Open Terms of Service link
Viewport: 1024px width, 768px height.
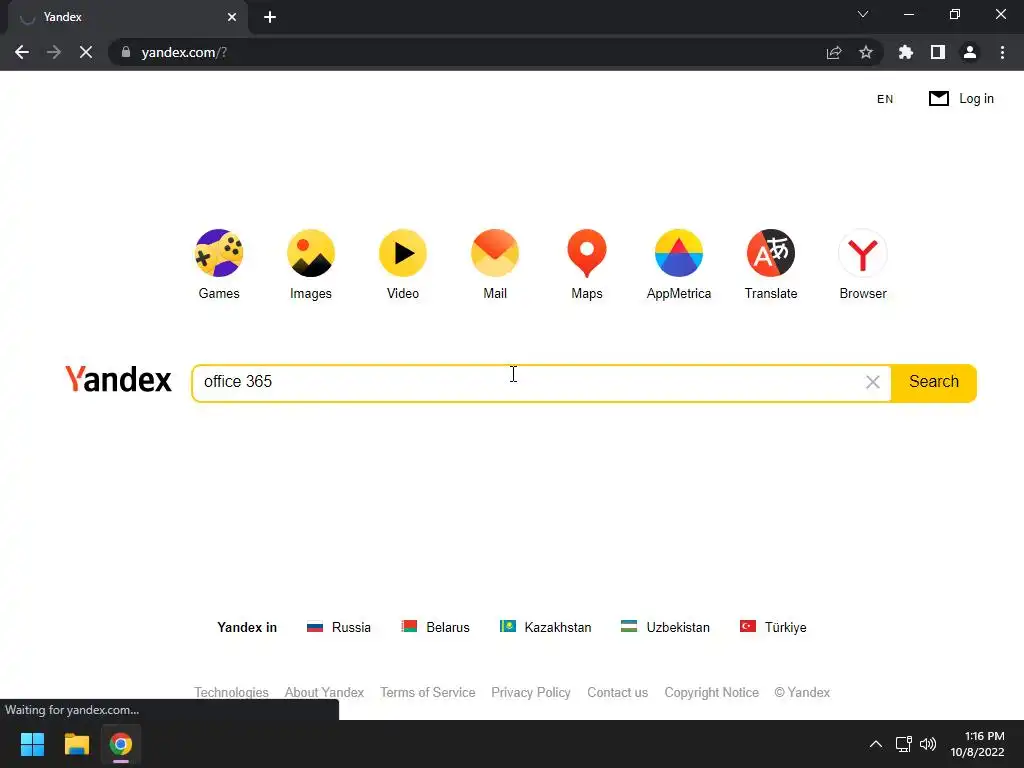(x=428, y=692)
